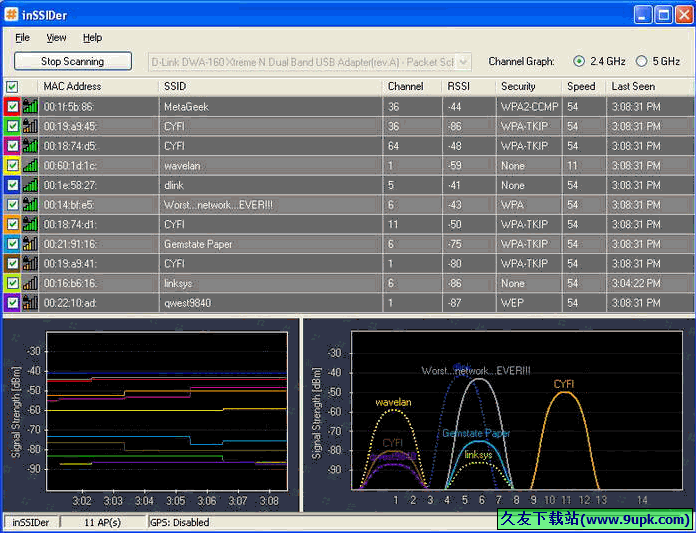This screenshot has height=533, width=696.
Task: Sort by SSID column header
Action: click(270, 87)
